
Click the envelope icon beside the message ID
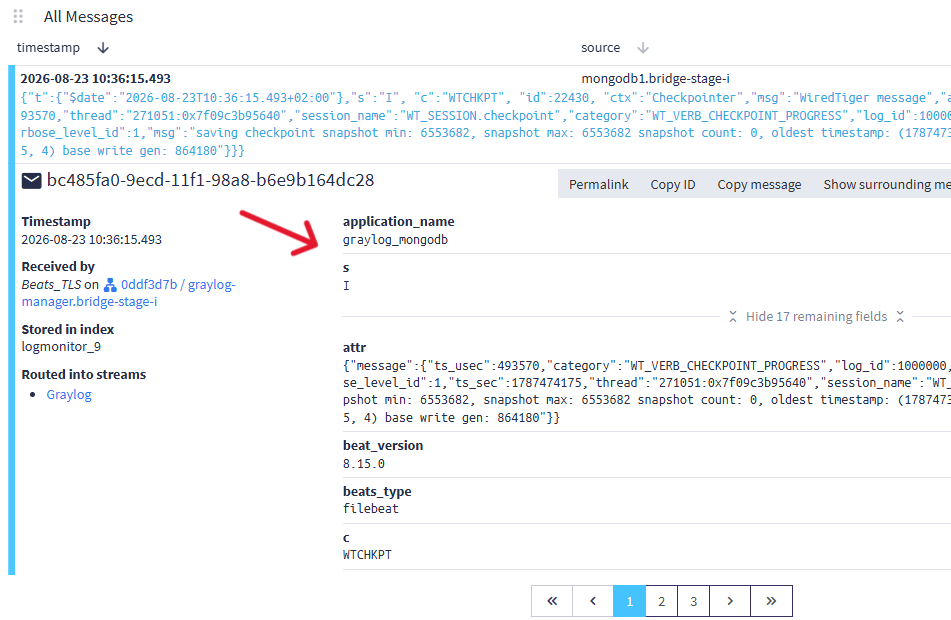[x=32, y=181]
